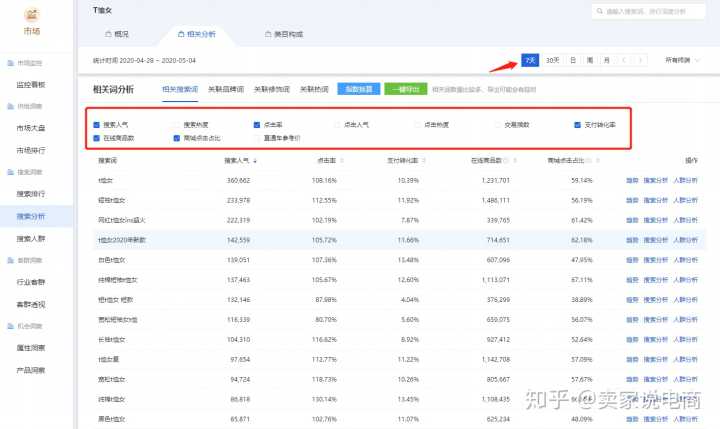Viewport: 720px width, 429px height.
Task: Click the sort arrow on 搜索人气 column
Action: click(255, 161)
